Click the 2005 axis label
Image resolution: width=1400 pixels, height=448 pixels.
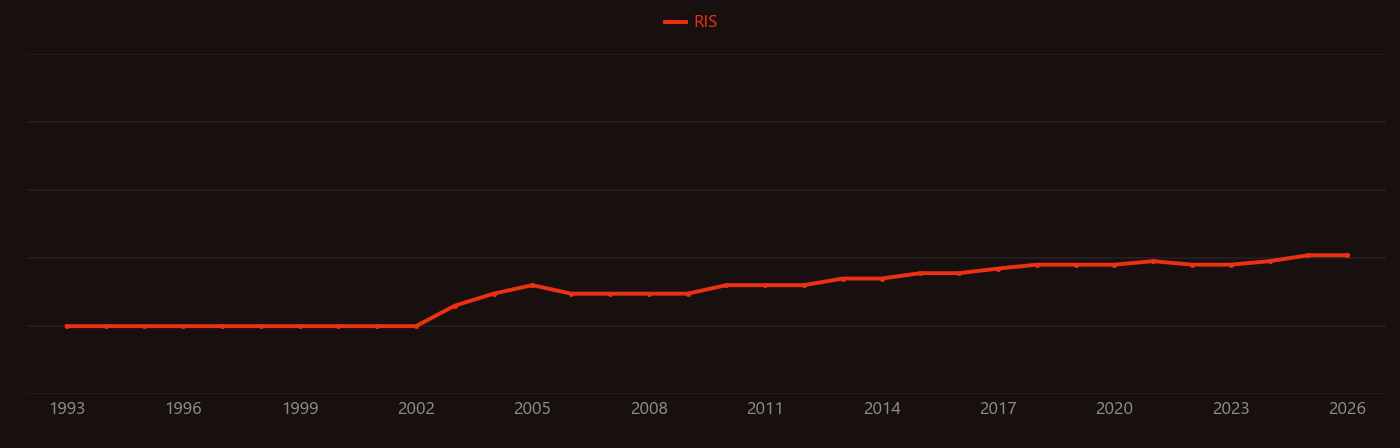coord(532,409)
